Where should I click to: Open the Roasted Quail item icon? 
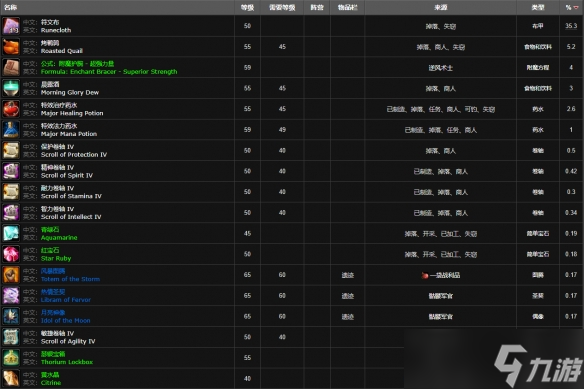[11, 47]
